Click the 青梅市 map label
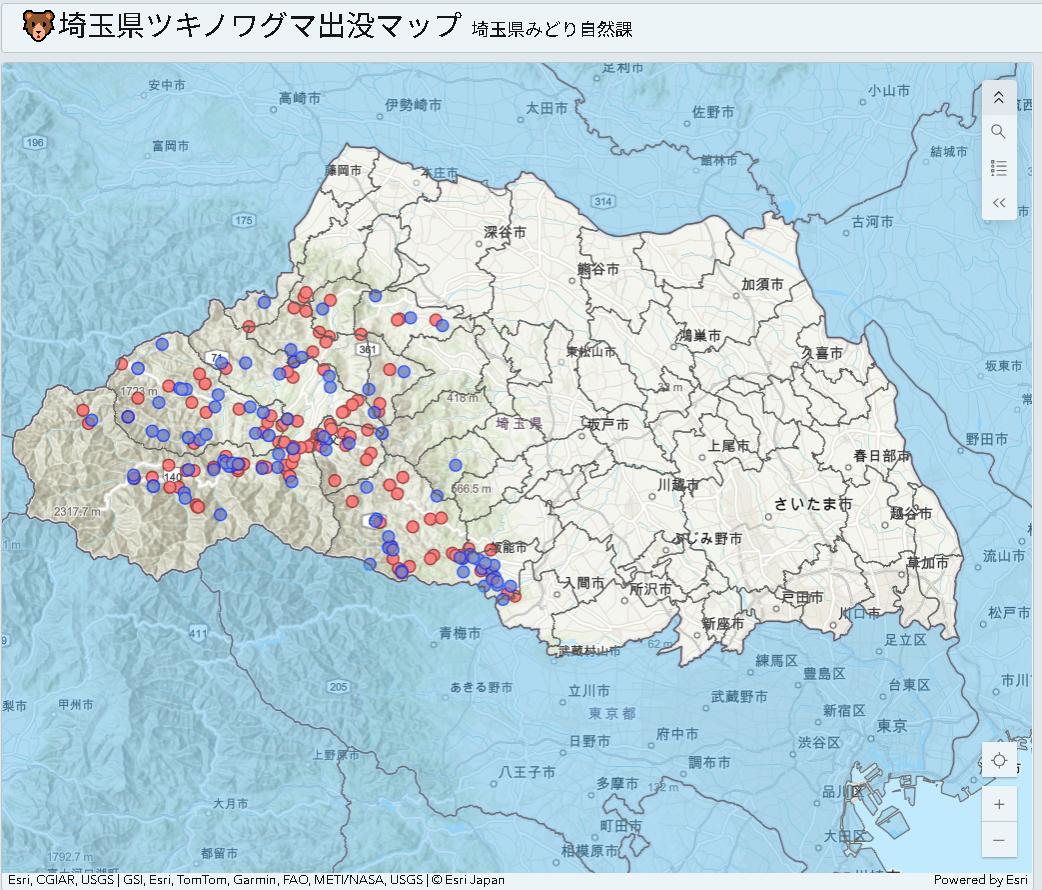1042x890 pixels. tap(460, 633)
